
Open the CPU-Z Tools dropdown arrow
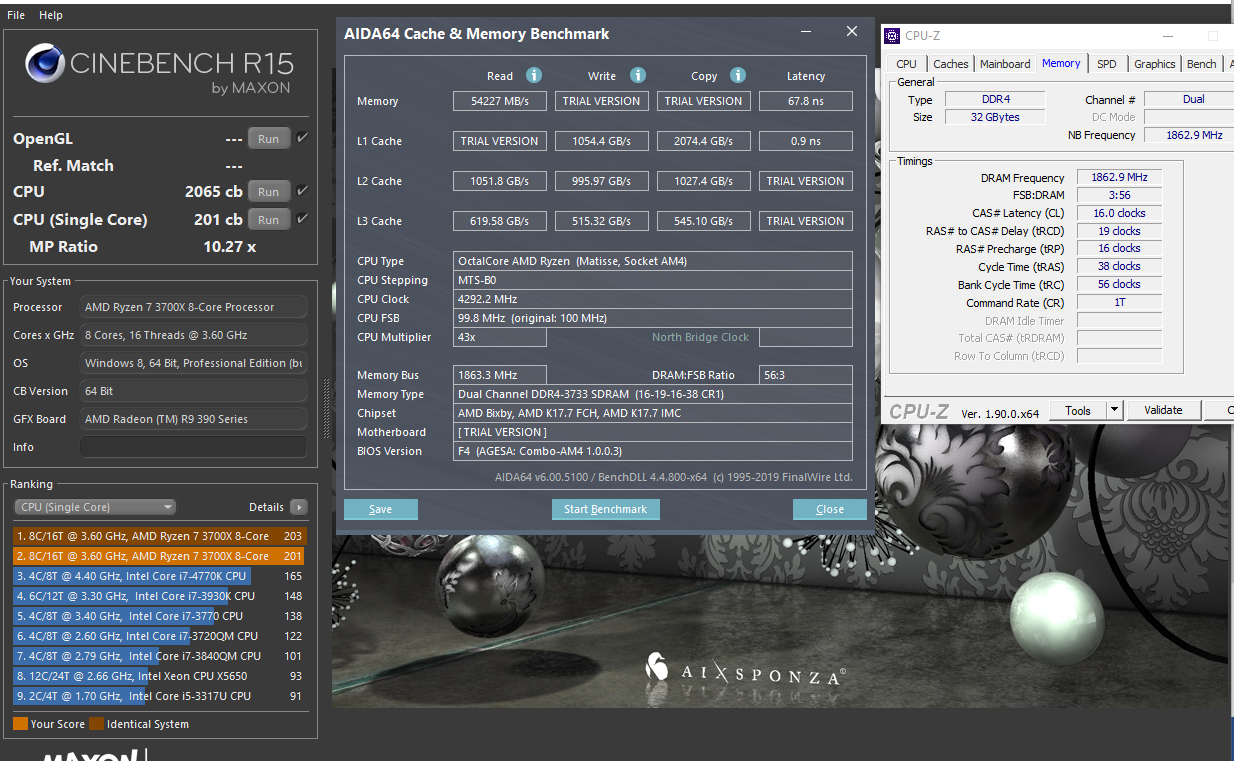[1115, 410]
